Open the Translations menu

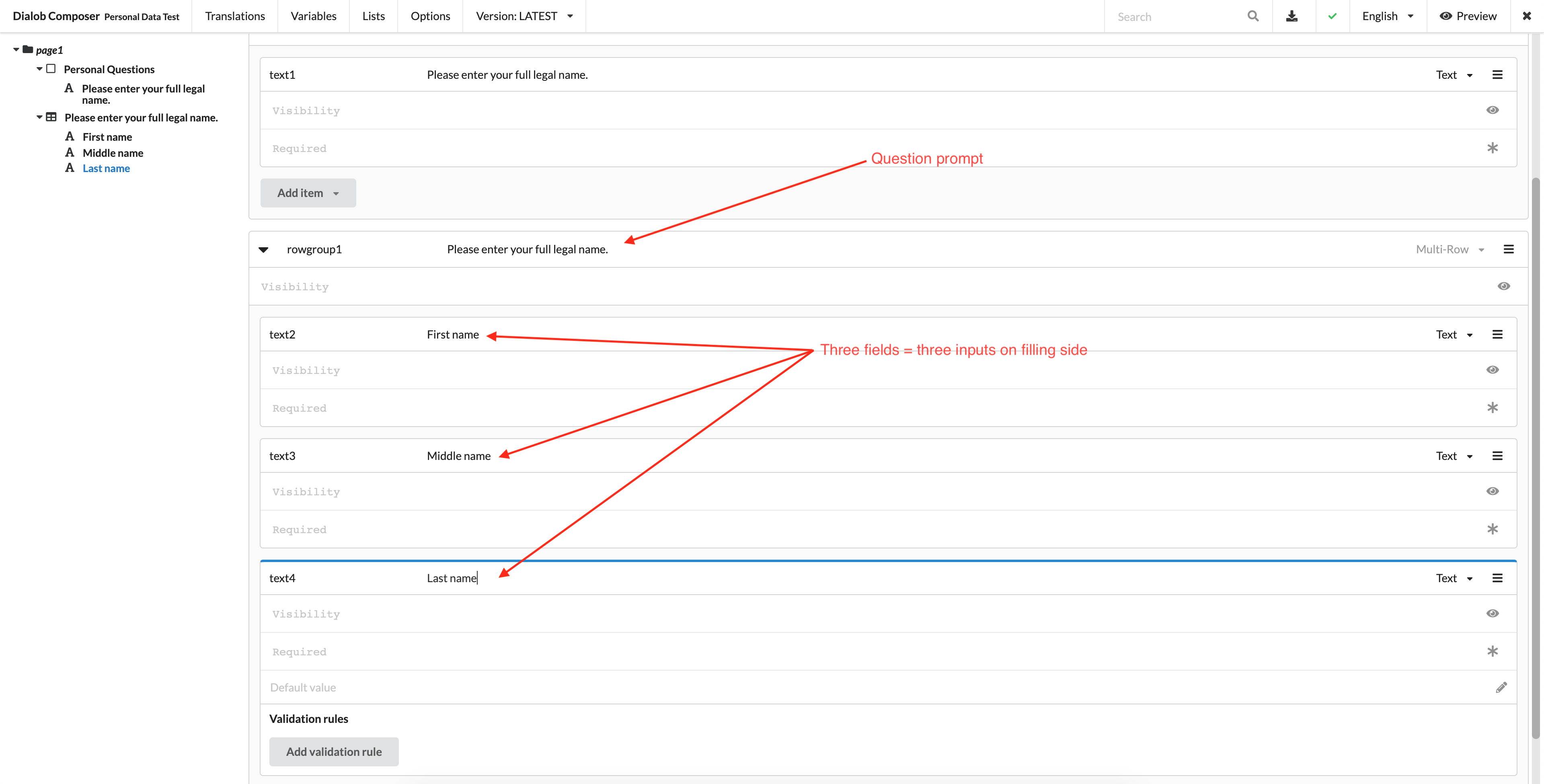[x=234, y=16]
